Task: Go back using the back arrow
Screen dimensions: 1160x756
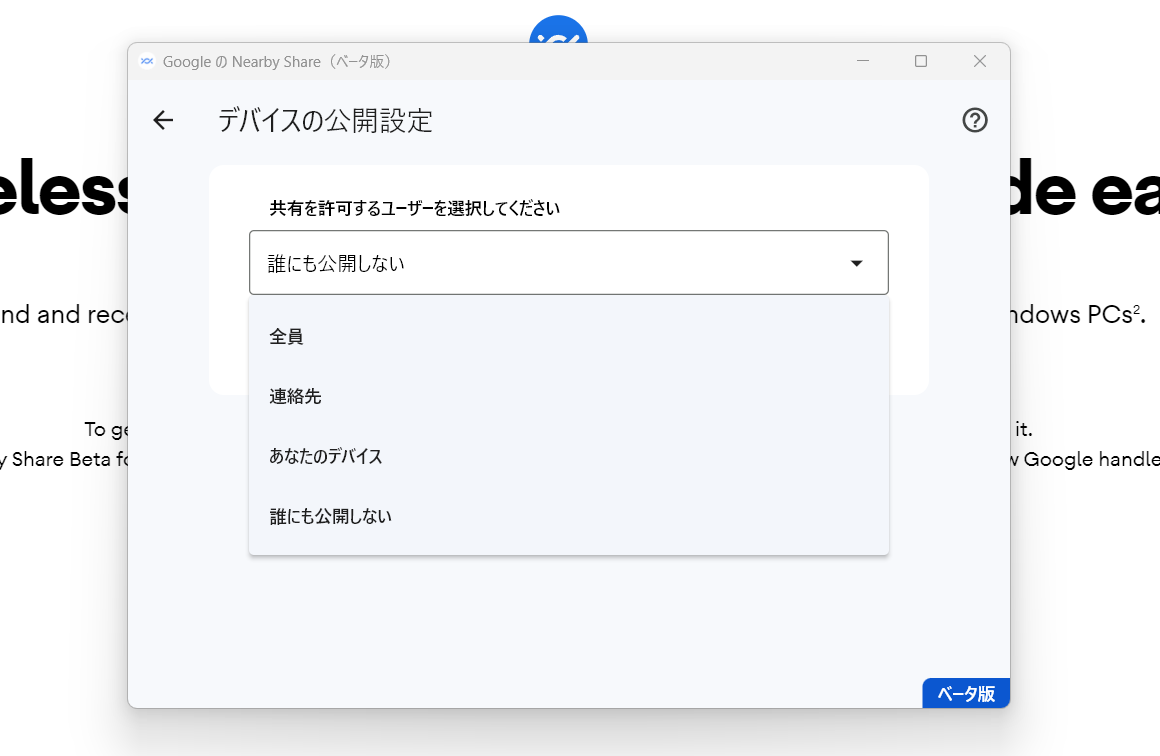Action: (x=163, y=120)
